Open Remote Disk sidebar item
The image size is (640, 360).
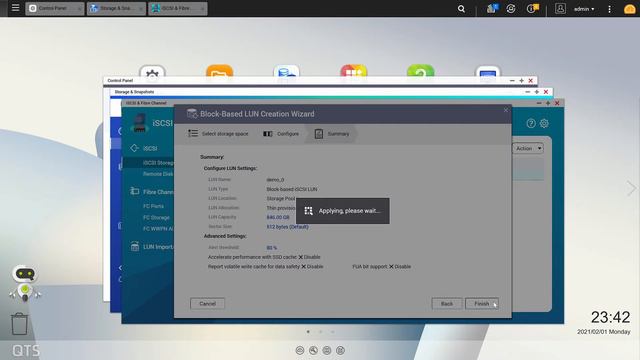pos(158,174)
